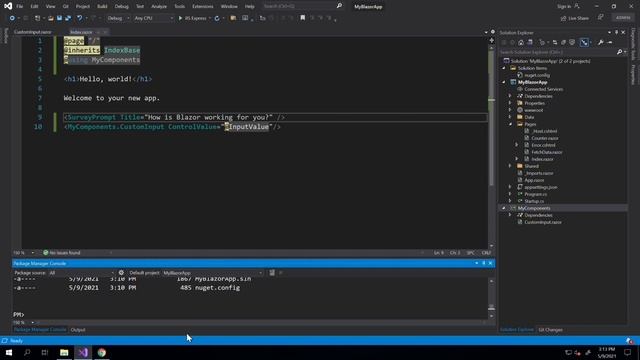640x360 pixels.
Task: Focus the Search Solution Explorer field
Action: click(x=558, y=52)
